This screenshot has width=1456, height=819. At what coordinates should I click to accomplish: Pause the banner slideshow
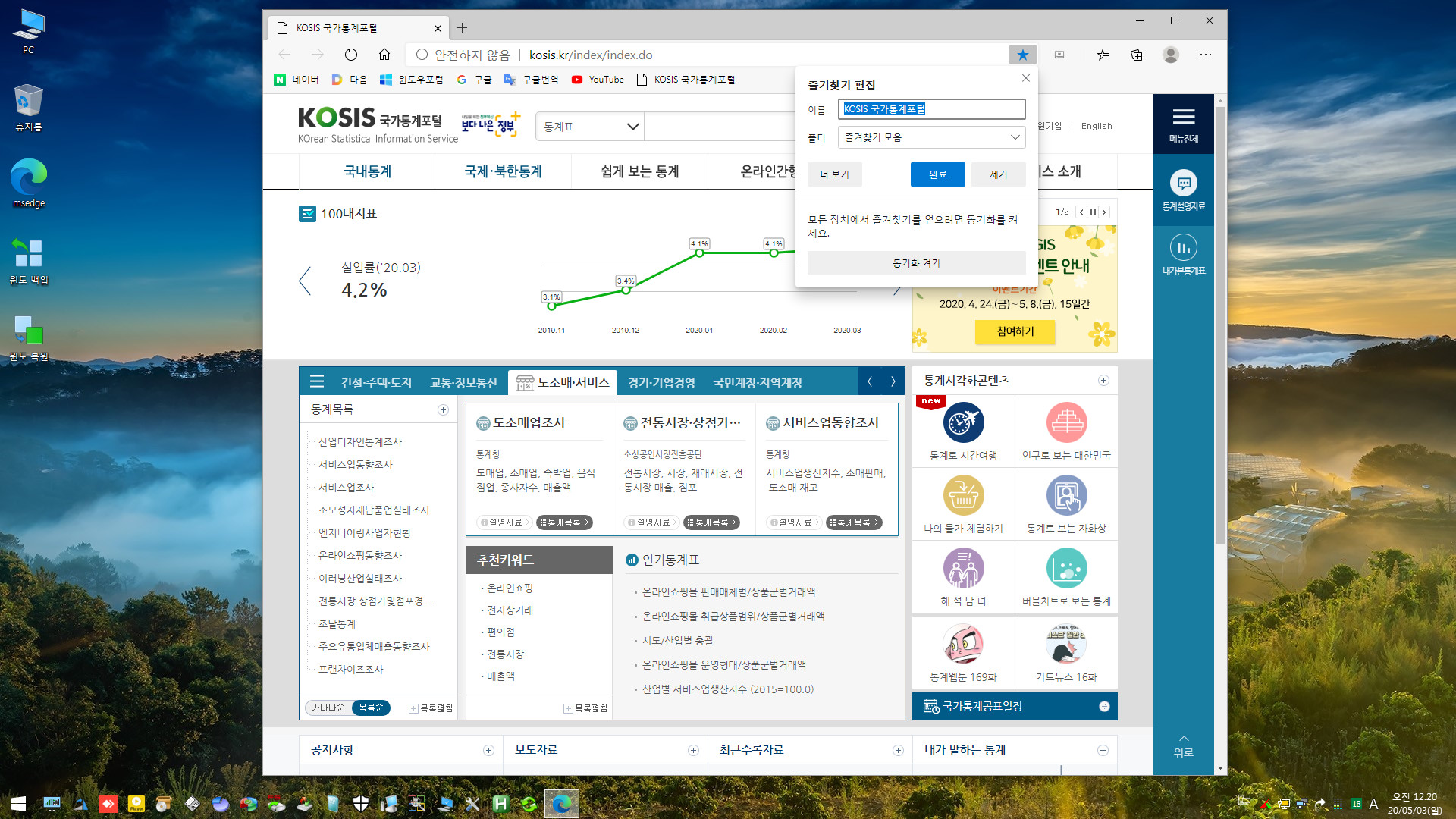[x=1093, y=212]
